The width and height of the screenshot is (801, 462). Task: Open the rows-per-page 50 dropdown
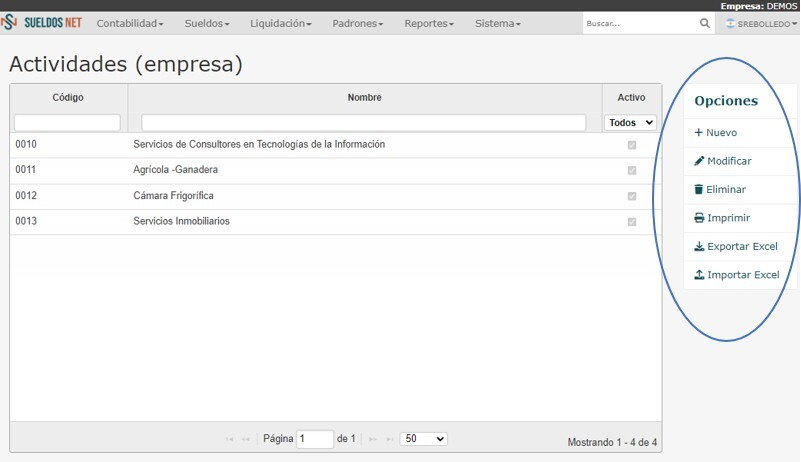point(423,438)
